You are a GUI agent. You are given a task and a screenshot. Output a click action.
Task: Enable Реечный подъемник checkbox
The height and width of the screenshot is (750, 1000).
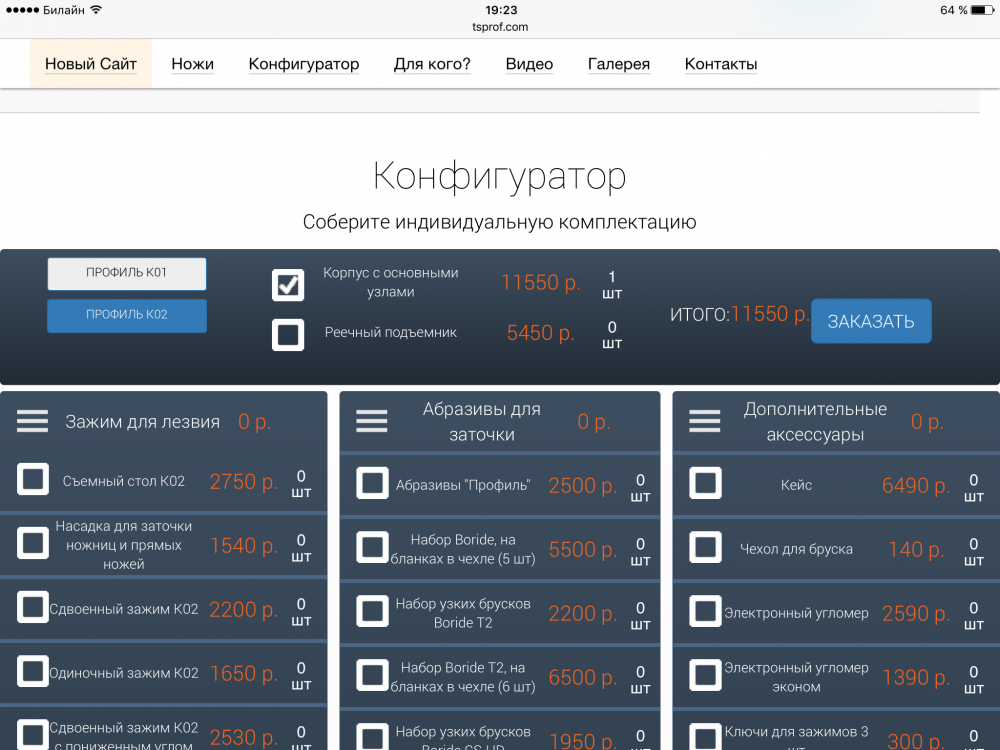(x=288, y=334)
